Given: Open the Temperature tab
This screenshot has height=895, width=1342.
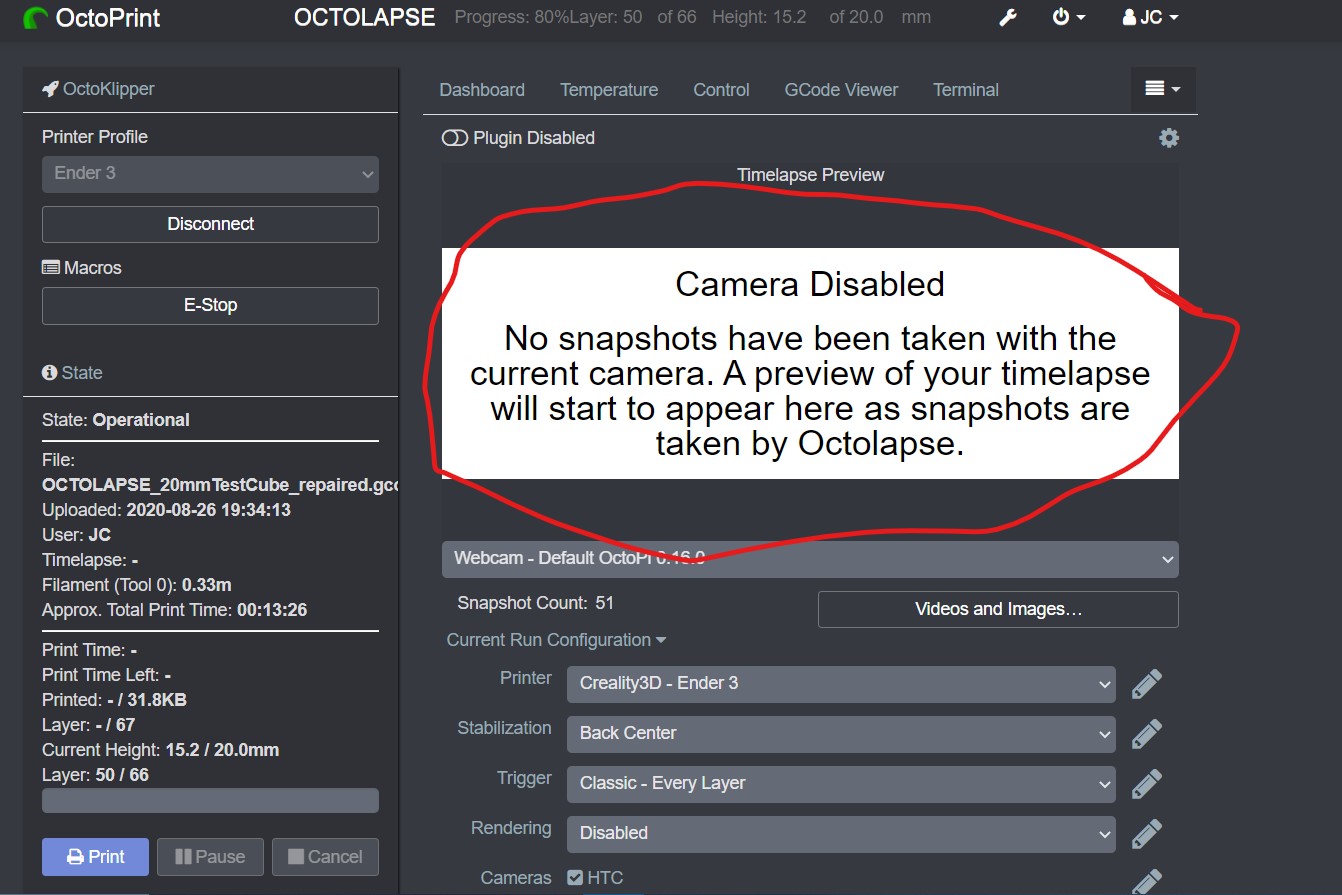Looking at the screenshot, I should pos(609,89).
